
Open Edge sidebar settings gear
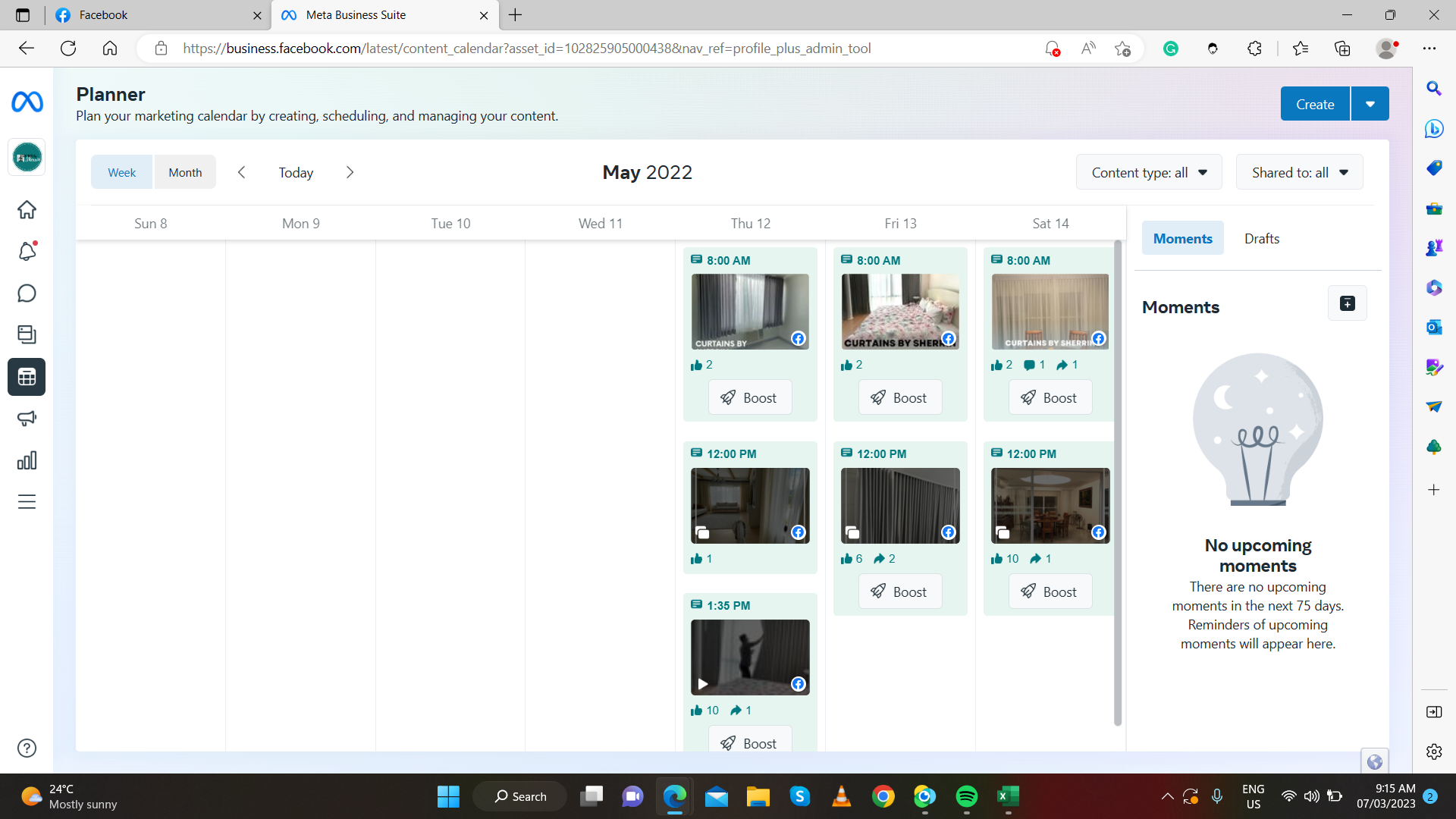point(1434,752)
